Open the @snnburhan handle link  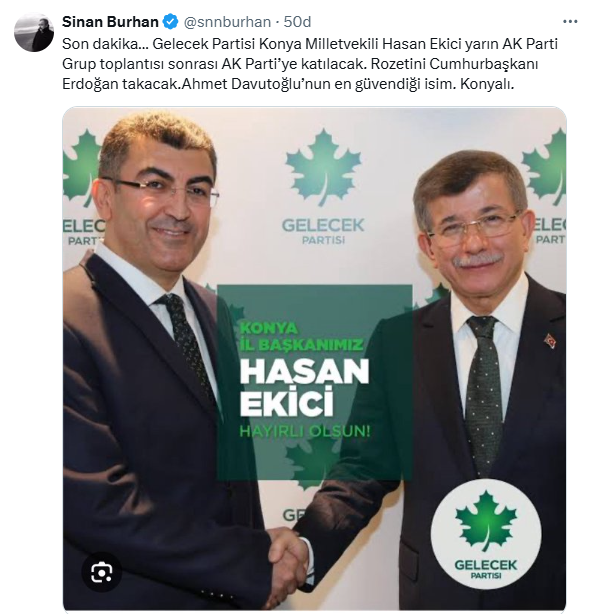[227, 22]
